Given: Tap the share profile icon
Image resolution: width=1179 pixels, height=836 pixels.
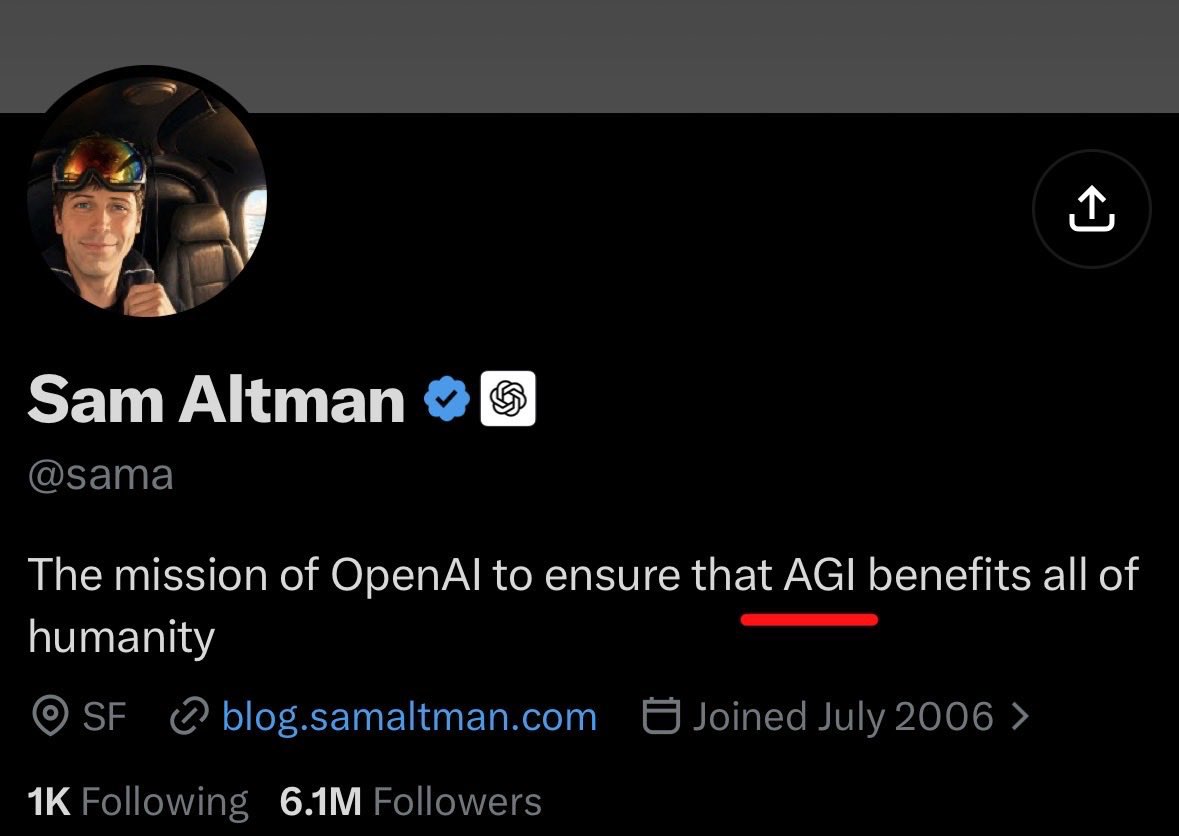Looking at the screenshot, I should tap(1091, 209).
